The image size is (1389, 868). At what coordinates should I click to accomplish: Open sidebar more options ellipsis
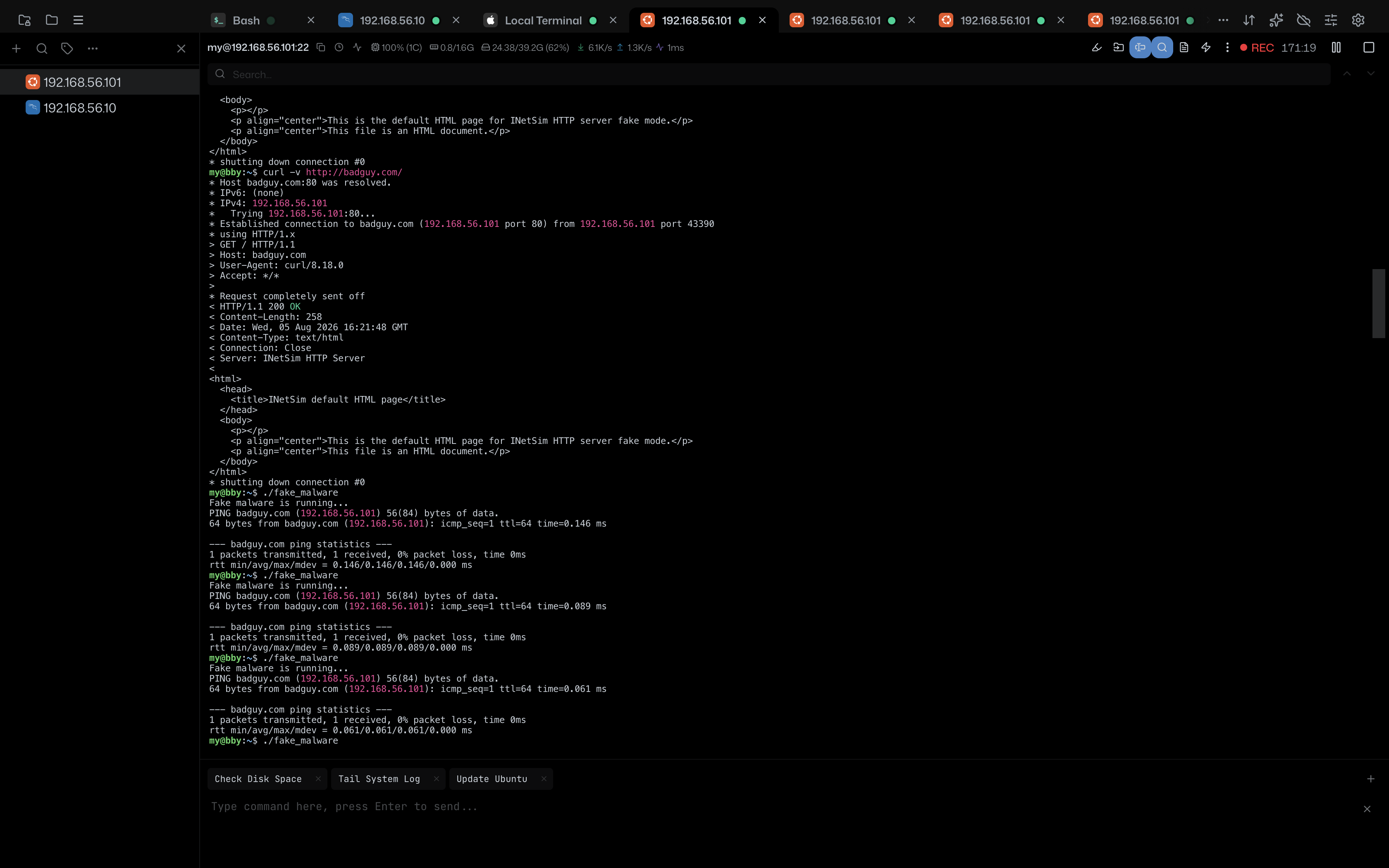coord(93,49)
